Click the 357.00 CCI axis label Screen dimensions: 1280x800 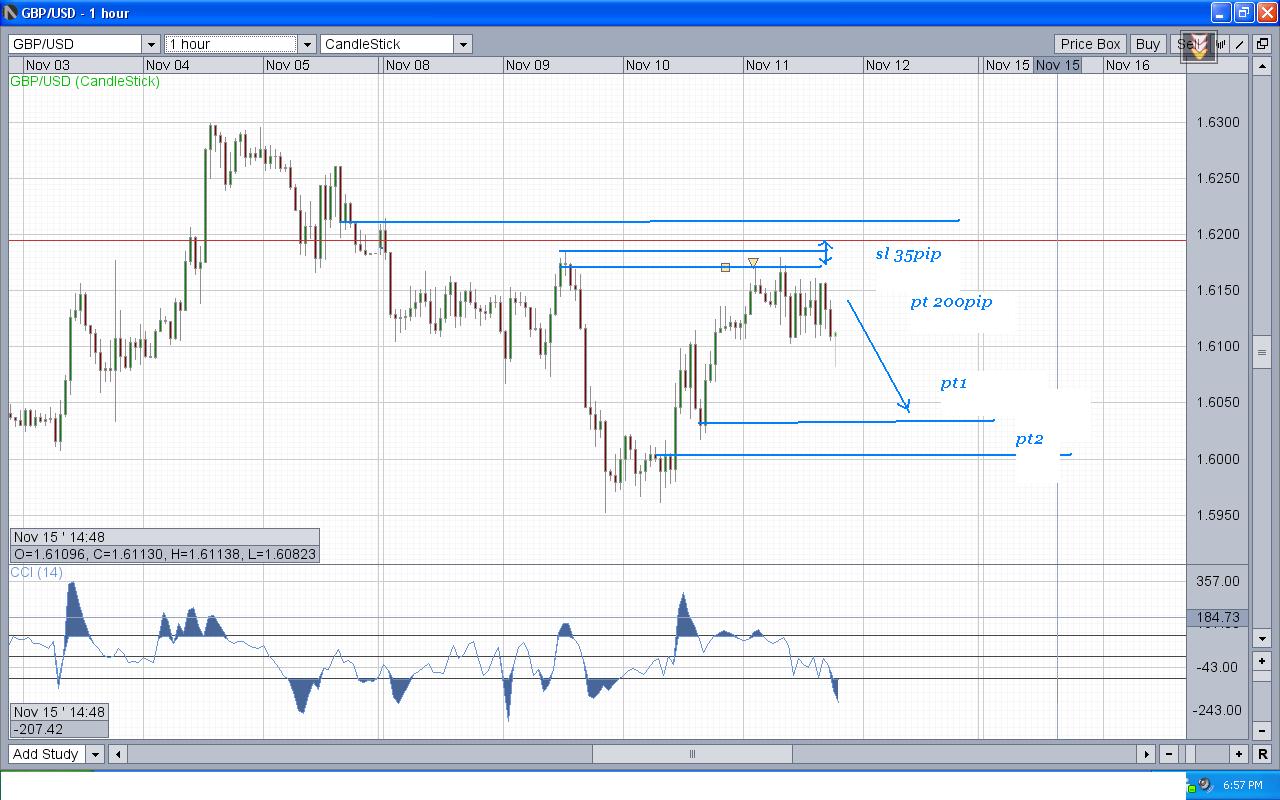pos(1217,581)
